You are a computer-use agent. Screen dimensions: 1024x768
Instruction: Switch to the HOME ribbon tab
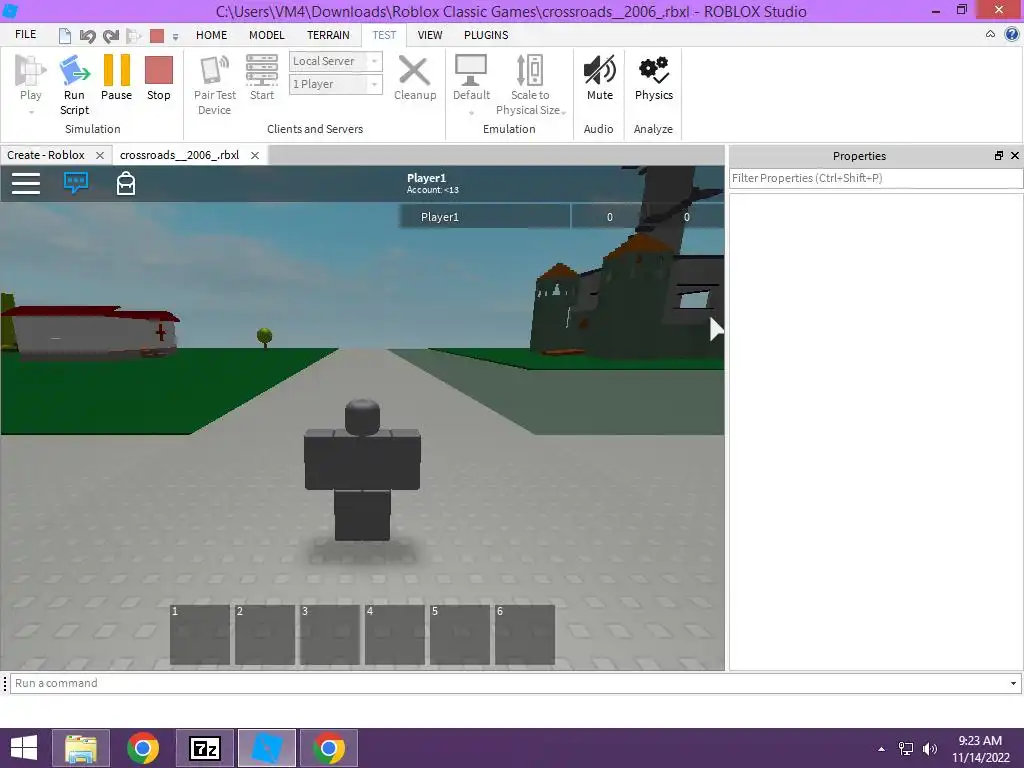pos(212,35)
